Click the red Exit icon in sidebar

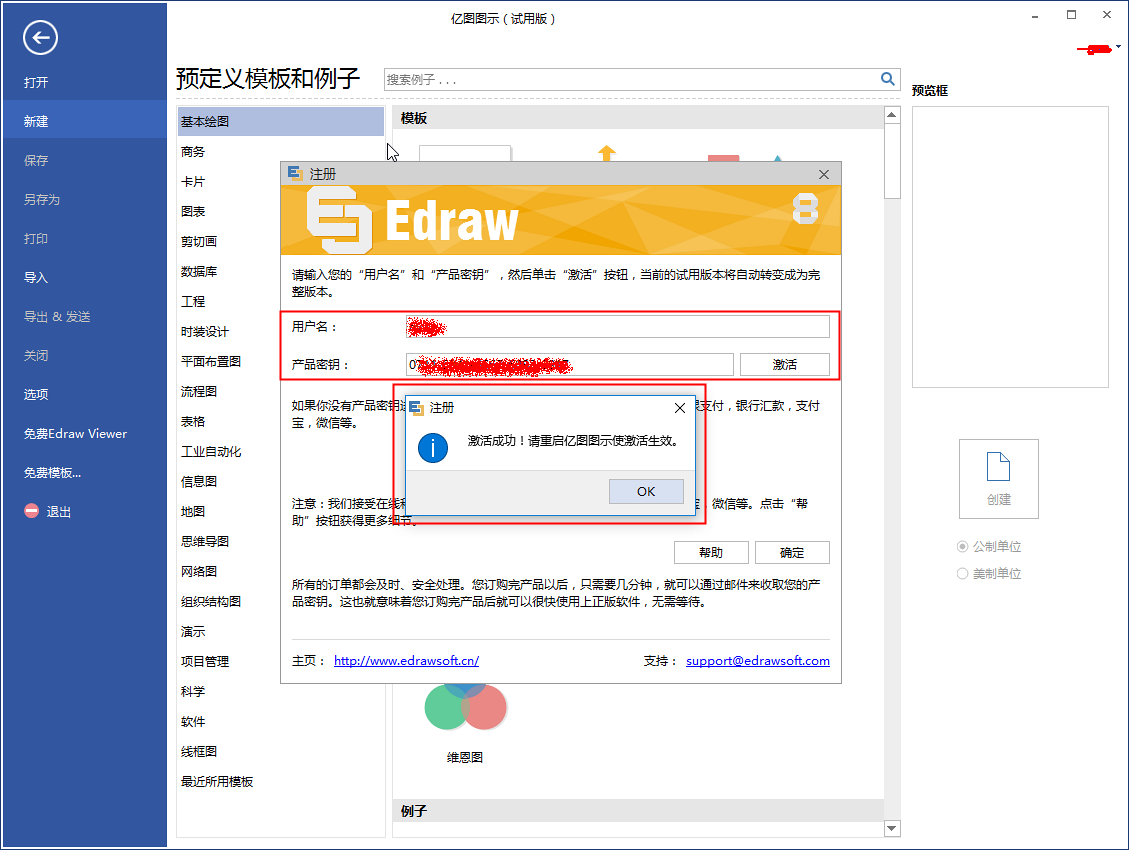(31, 511)
